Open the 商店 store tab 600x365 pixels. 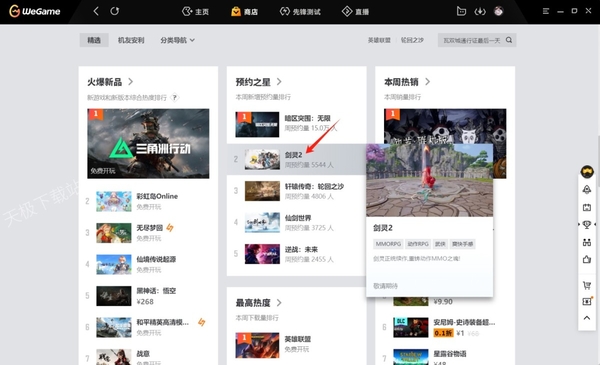pyautogui.click(x=244, y=11)
